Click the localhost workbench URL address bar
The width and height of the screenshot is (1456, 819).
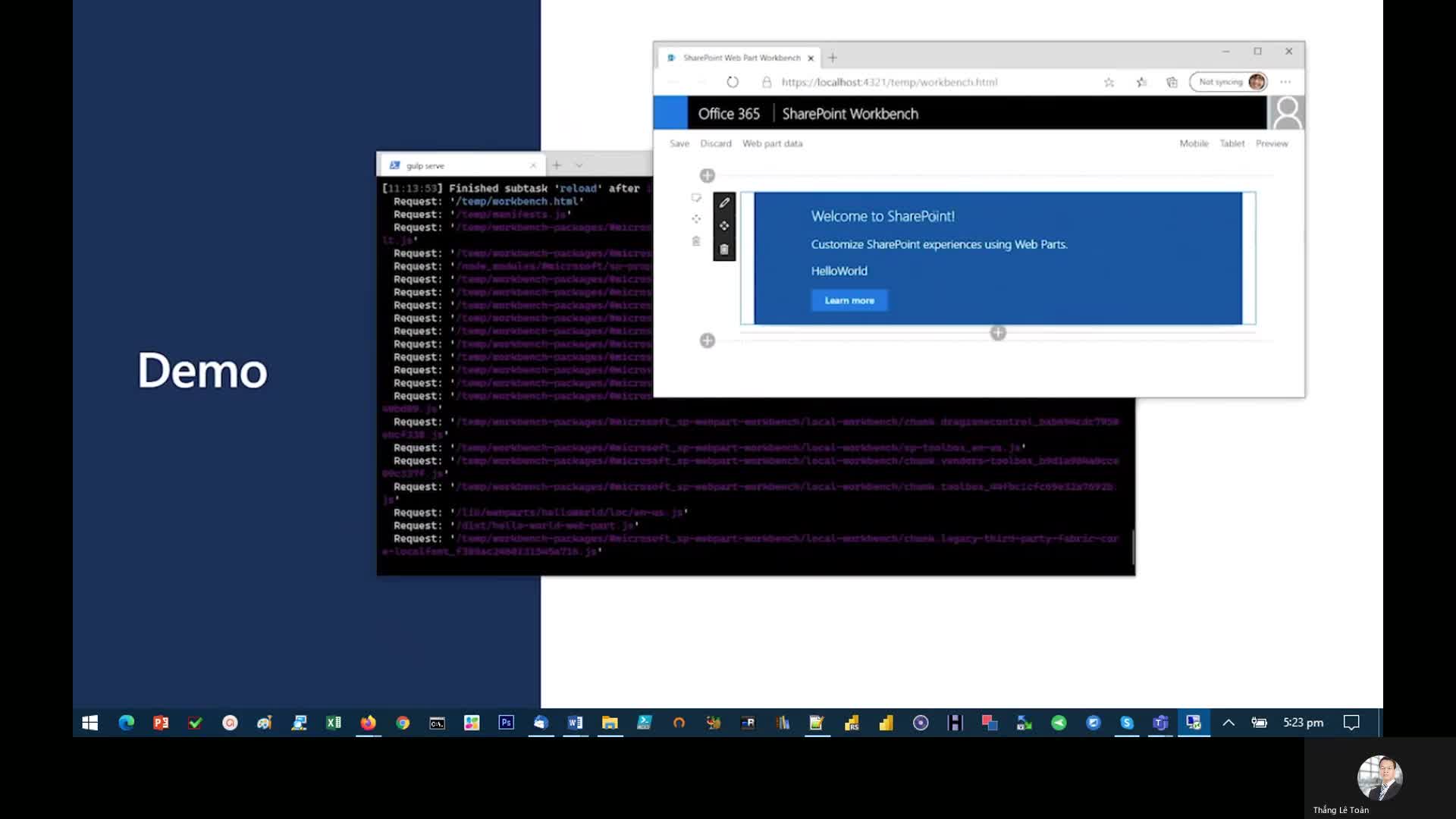click(x=889, y=82)
